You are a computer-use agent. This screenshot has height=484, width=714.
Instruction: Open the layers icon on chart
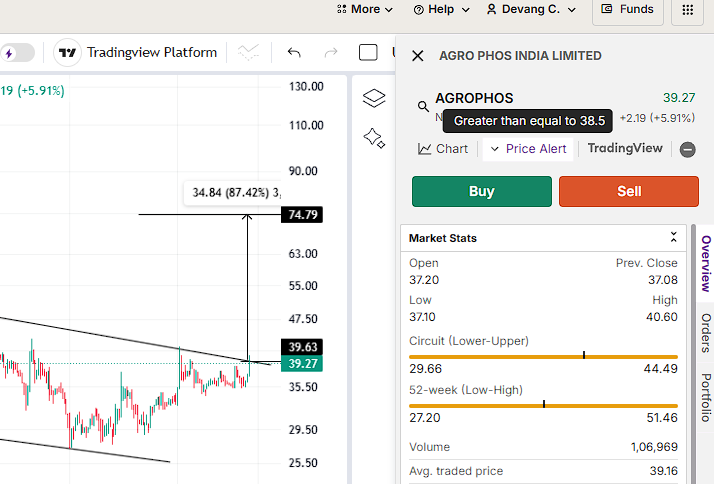point(374,98)
